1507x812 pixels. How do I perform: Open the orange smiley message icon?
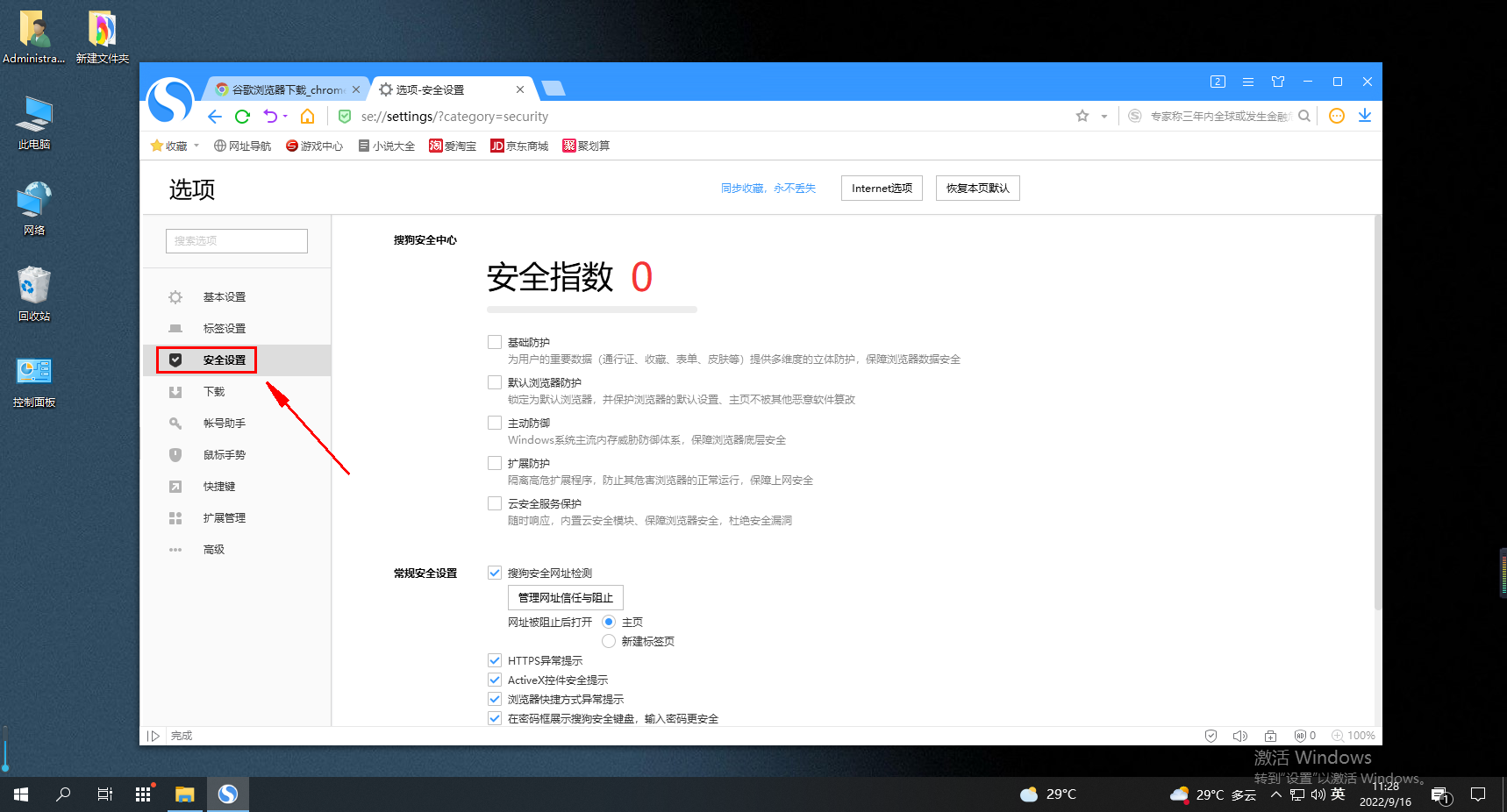click(1337, 116)
